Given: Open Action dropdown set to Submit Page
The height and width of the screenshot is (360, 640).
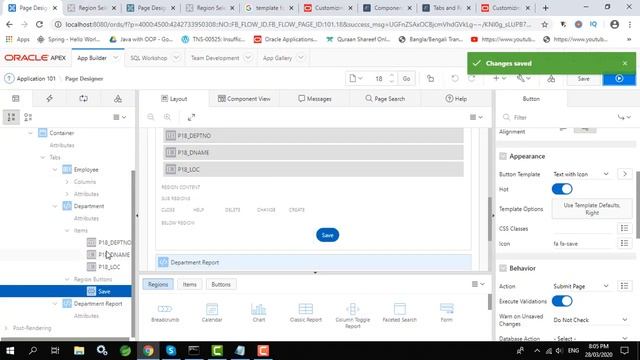Looking at the screenshot, I should [x=581, y=286].
